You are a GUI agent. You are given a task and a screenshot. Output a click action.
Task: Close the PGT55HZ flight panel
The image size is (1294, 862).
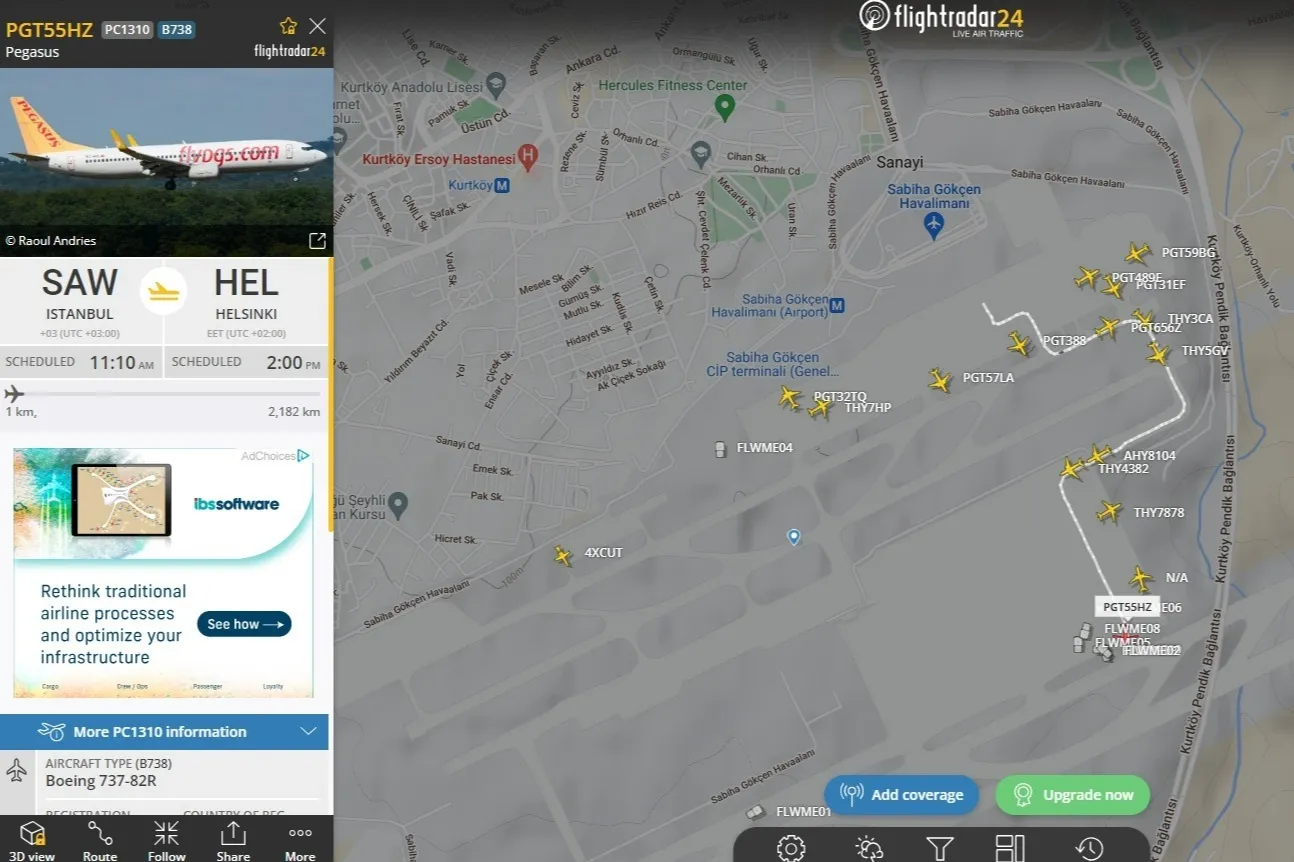(x=317, y=26)
